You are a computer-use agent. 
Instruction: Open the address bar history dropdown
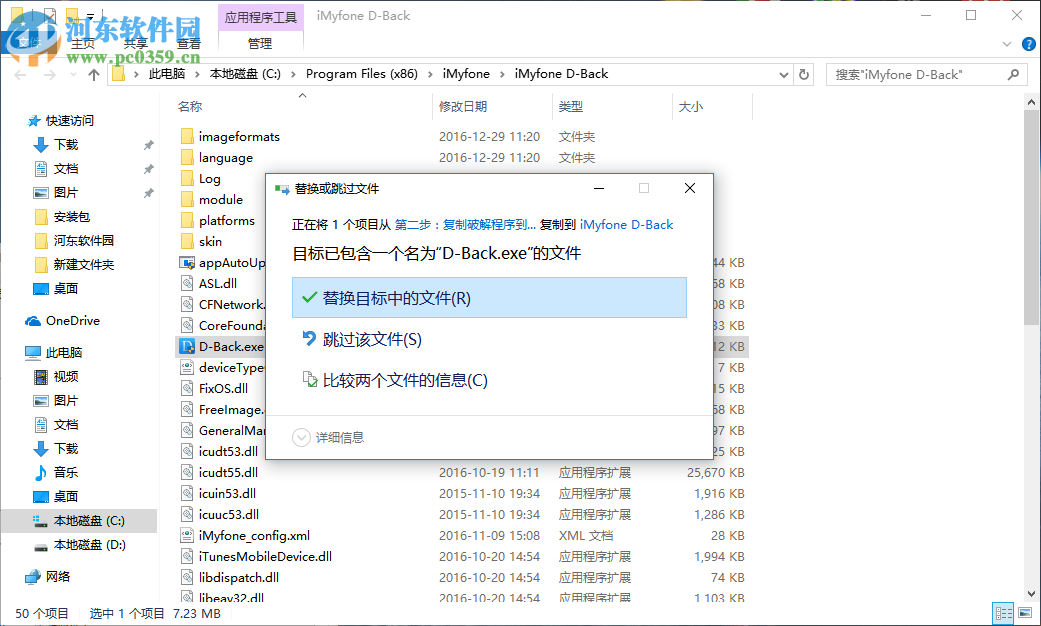[783, 73]
